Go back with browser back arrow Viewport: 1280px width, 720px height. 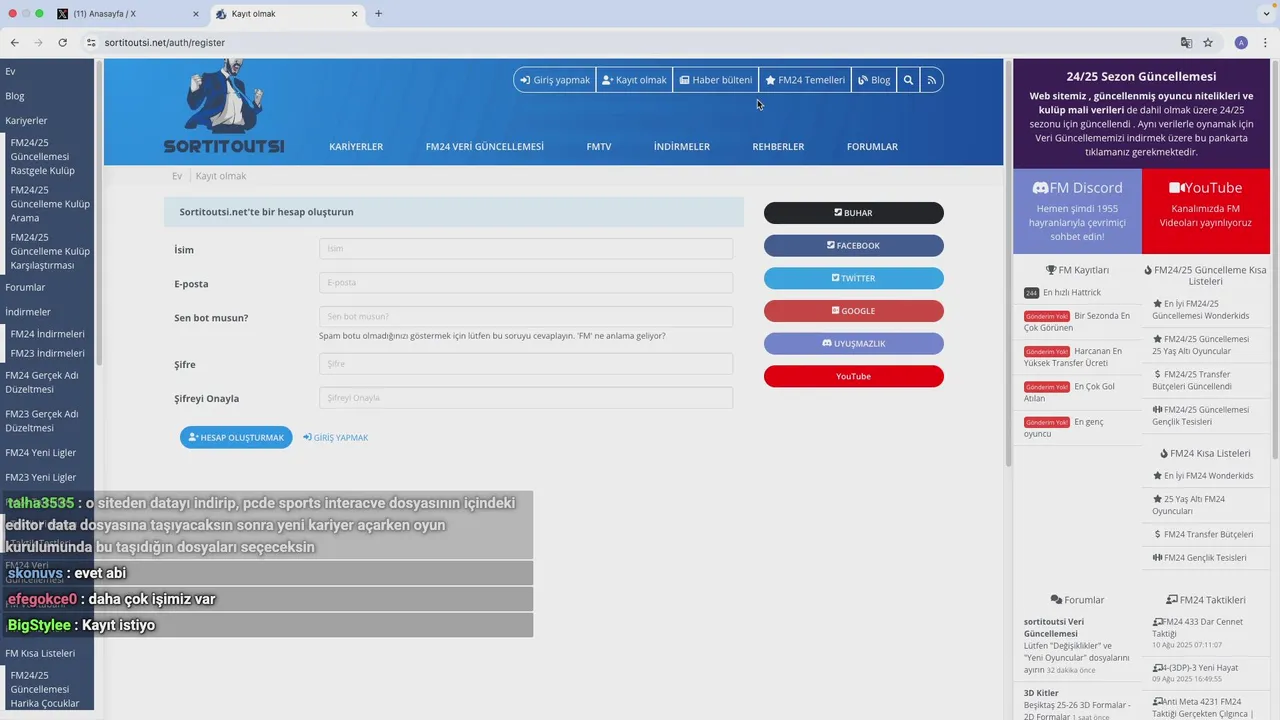point(14,43)
